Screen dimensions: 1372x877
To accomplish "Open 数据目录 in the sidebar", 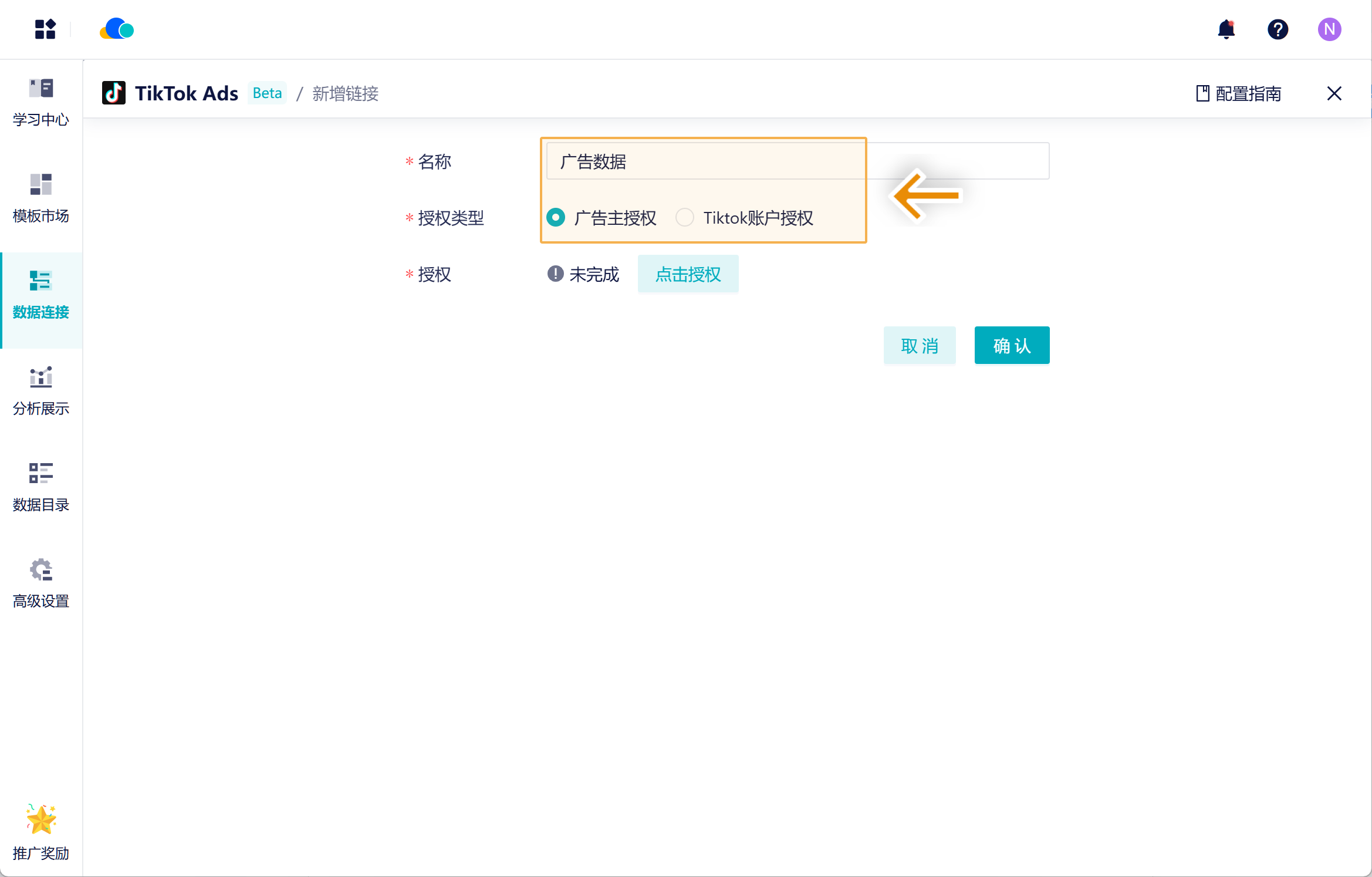I will coord(41,487).
